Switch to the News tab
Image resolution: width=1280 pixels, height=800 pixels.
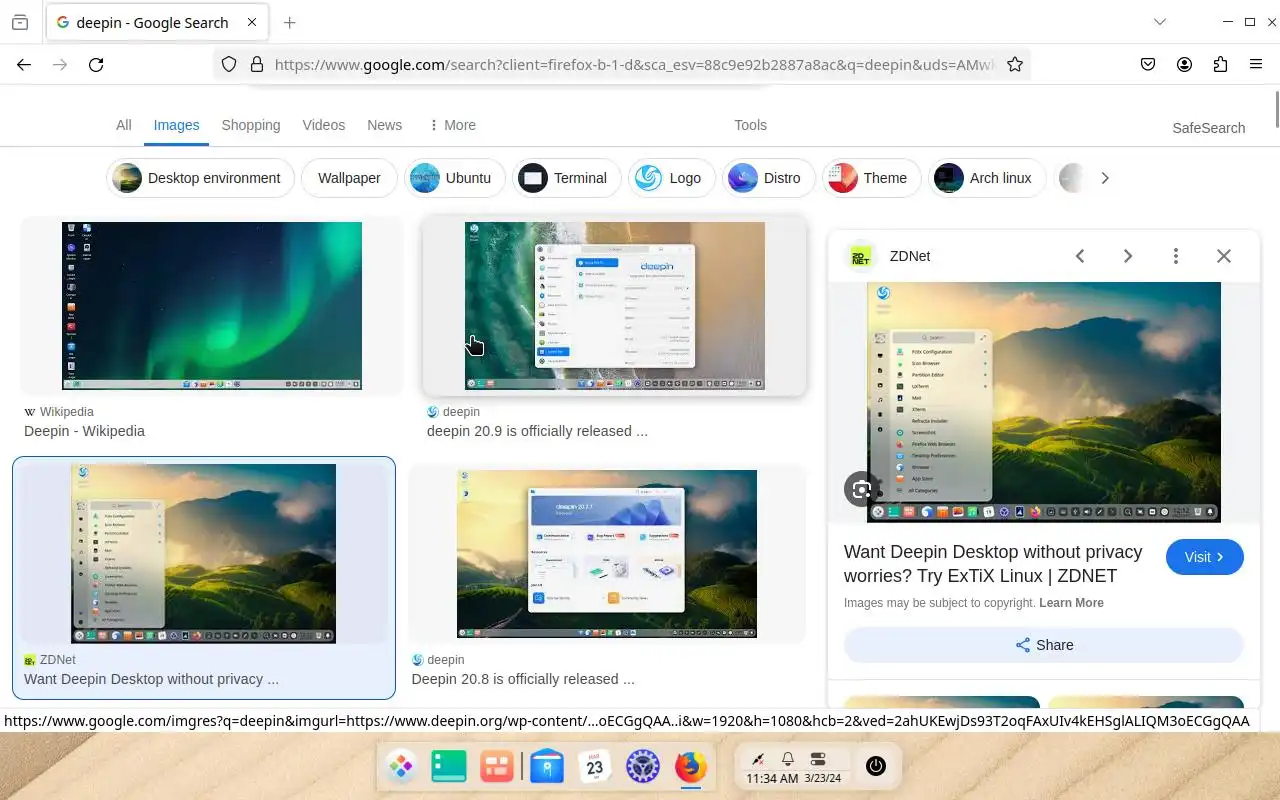384,125
